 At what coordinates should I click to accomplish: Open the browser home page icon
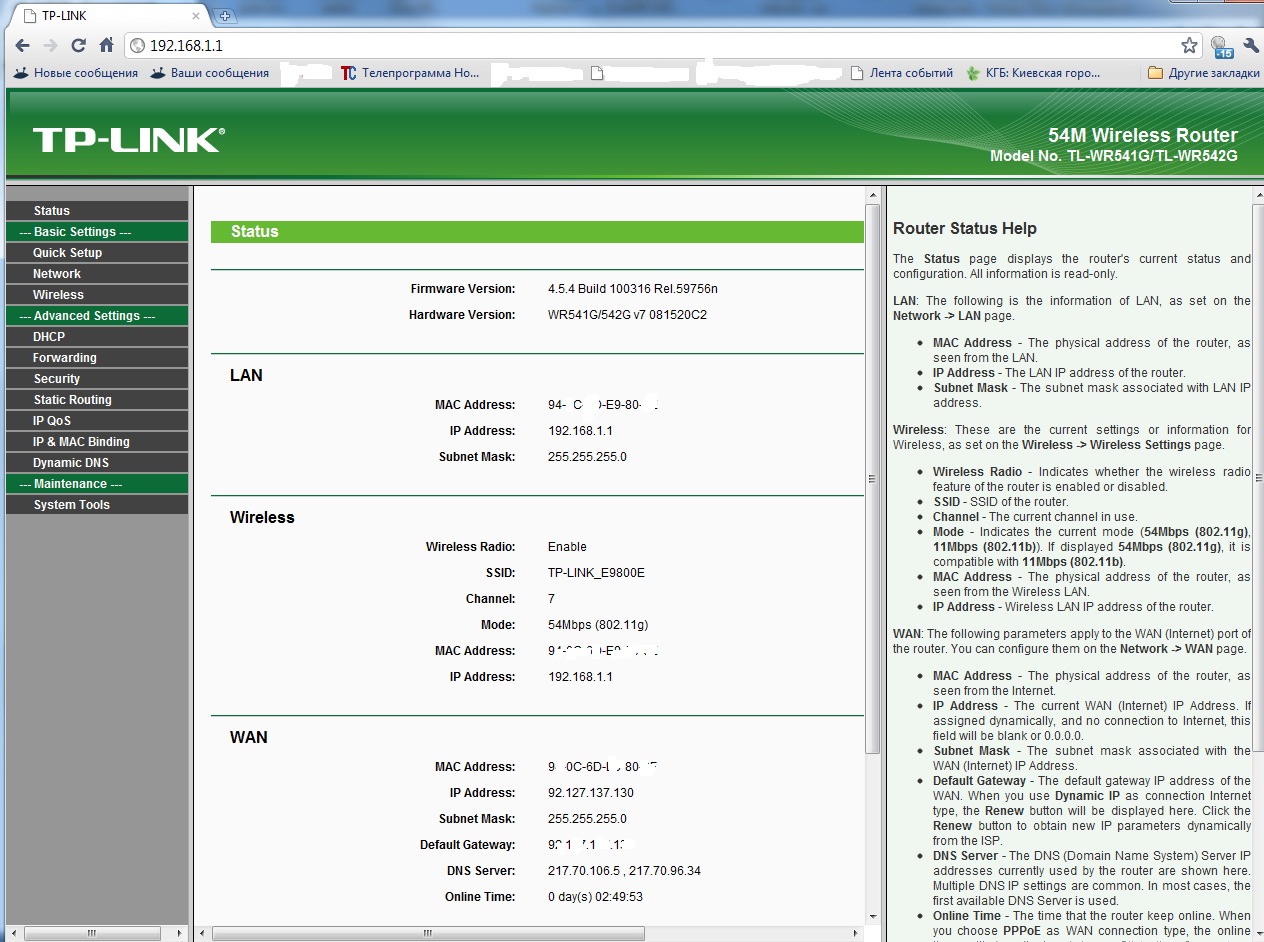106,45
